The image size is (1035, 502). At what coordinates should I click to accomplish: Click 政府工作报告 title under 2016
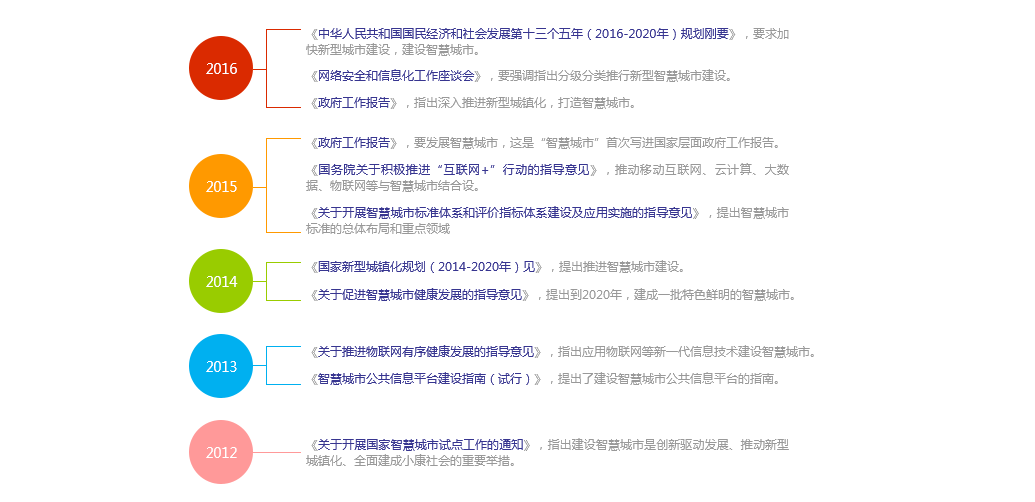tap(358, 103)
